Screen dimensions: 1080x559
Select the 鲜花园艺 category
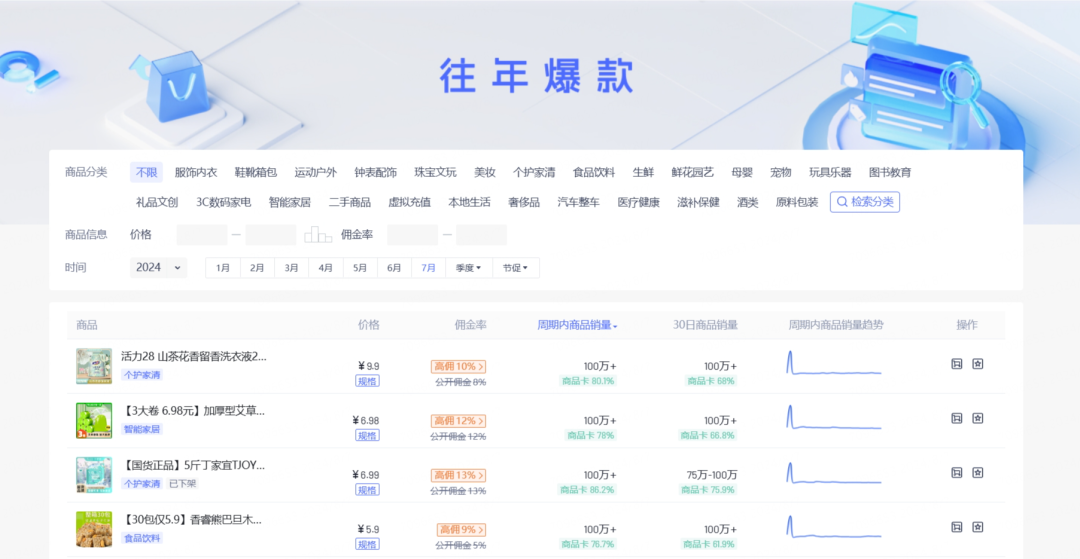693,172
